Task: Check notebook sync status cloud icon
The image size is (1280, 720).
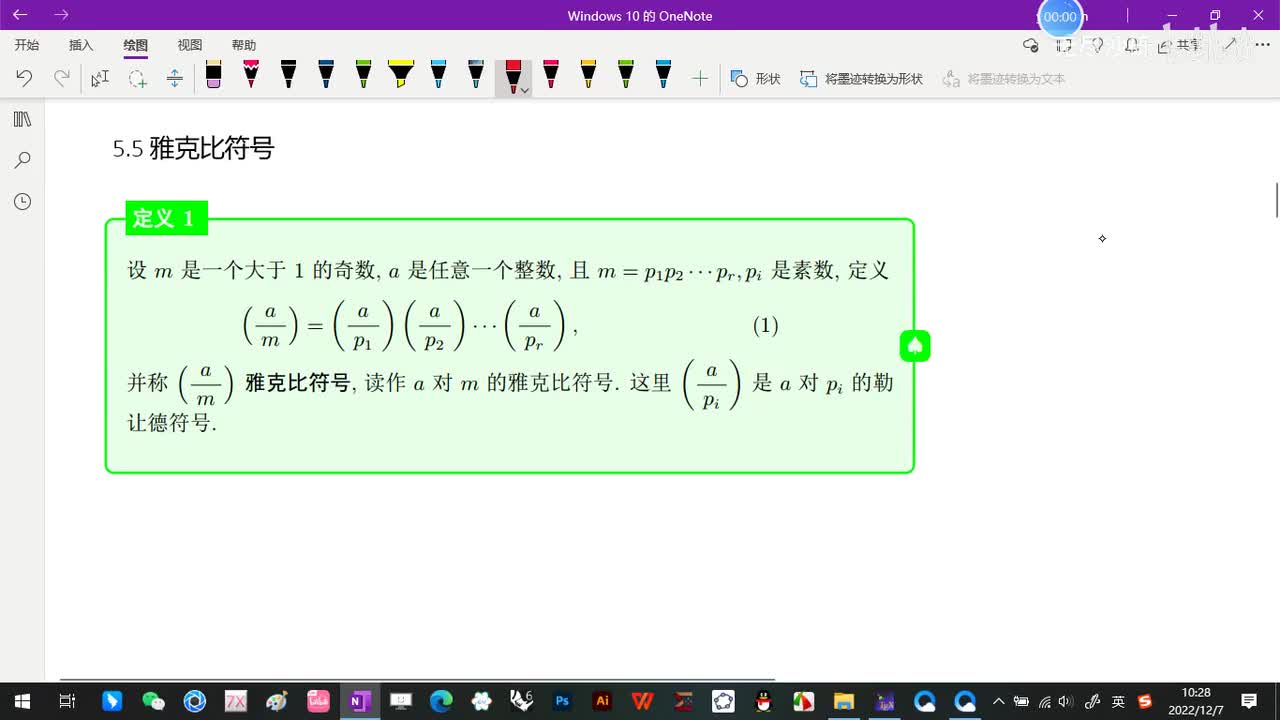Action: click(1031, 45)
